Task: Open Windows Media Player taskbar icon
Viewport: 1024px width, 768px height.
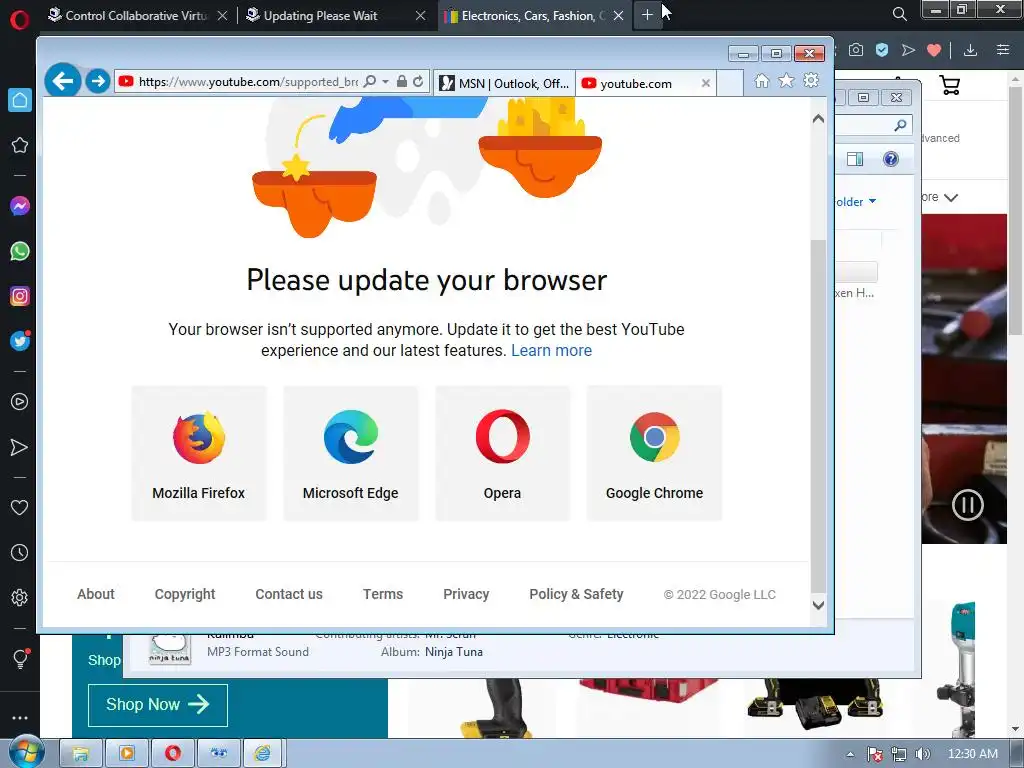Action: coord(127,754)
